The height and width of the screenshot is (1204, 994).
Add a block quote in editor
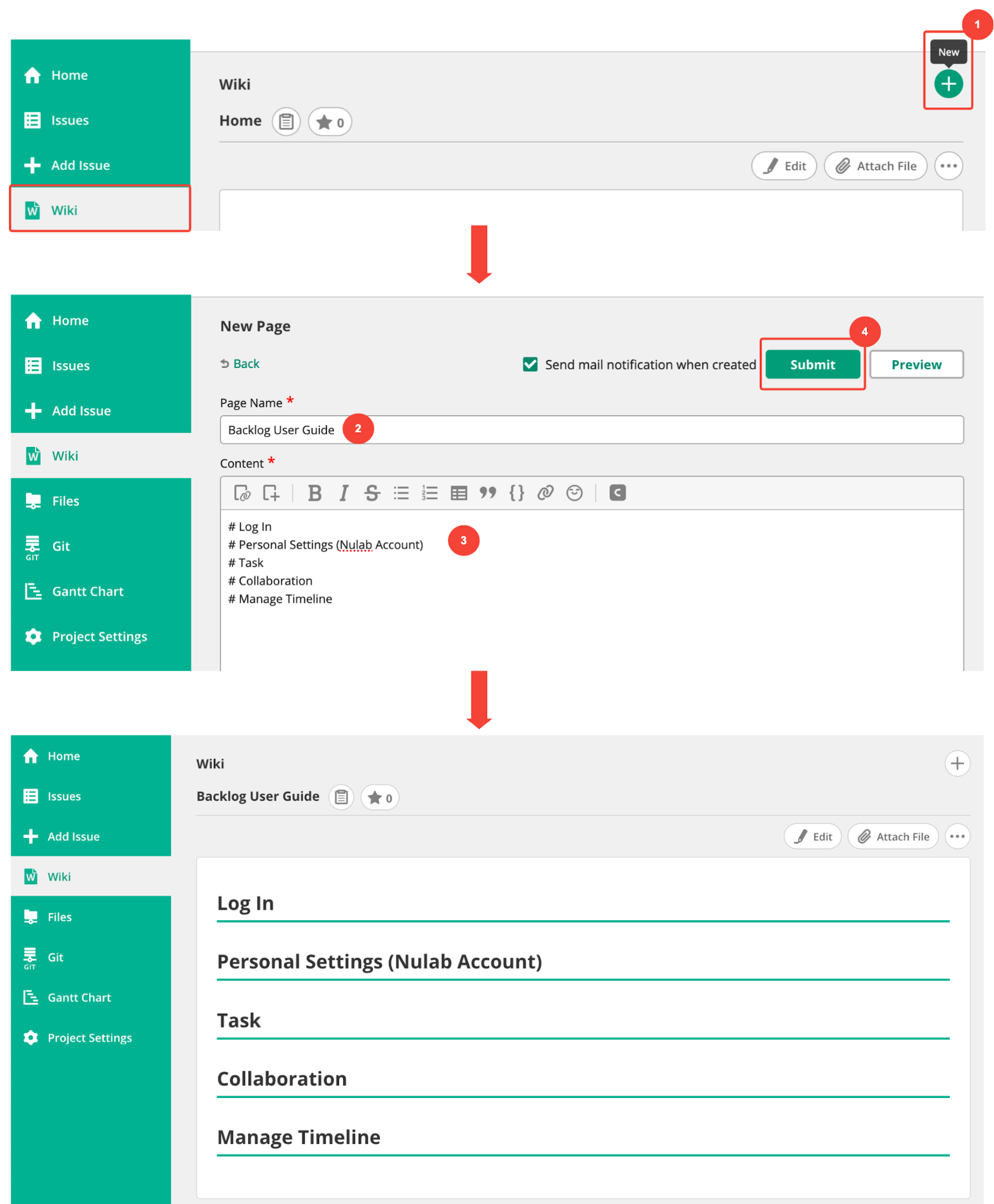488,493
